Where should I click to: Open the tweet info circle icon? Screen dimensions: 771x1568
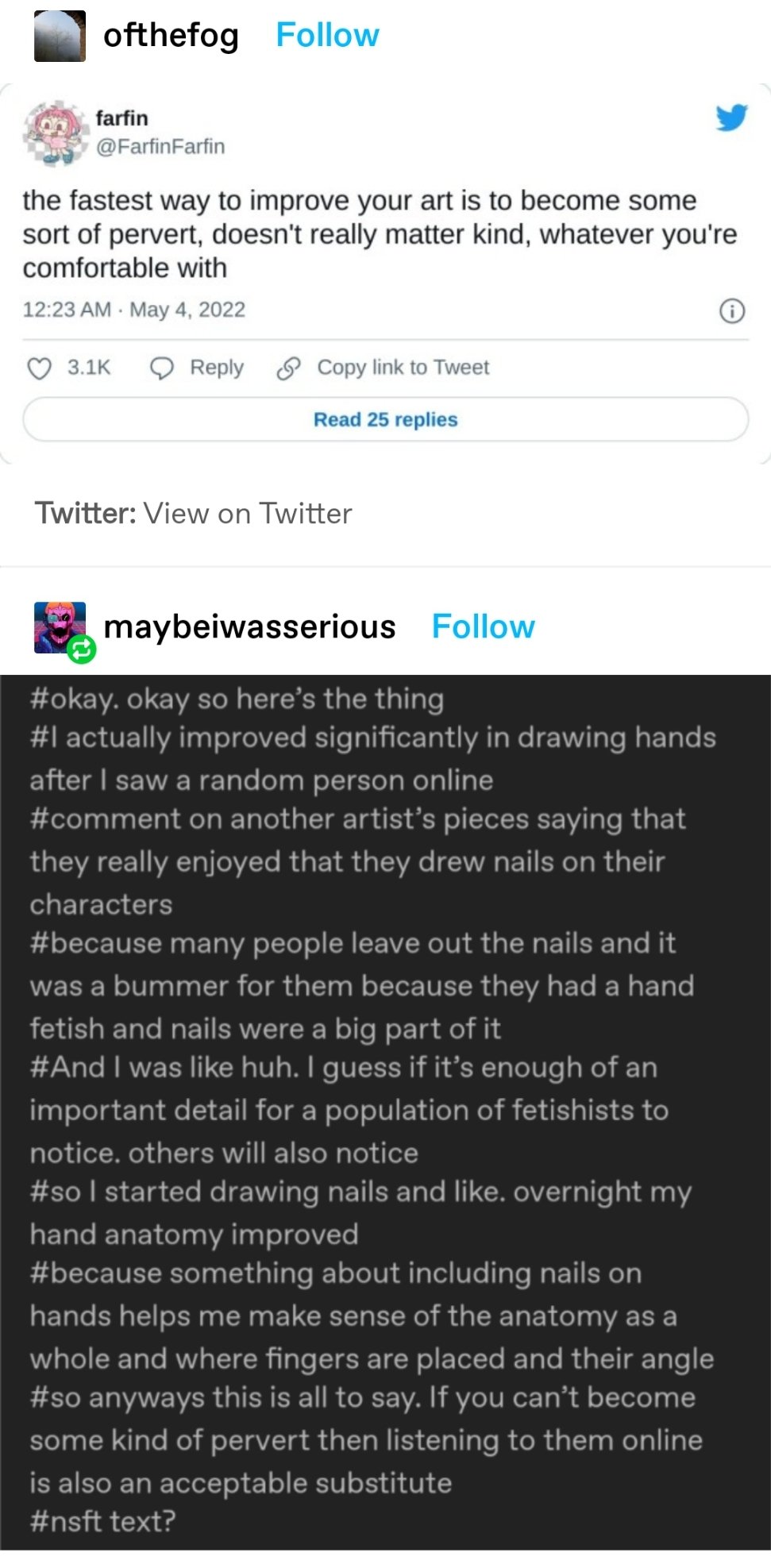731,311
